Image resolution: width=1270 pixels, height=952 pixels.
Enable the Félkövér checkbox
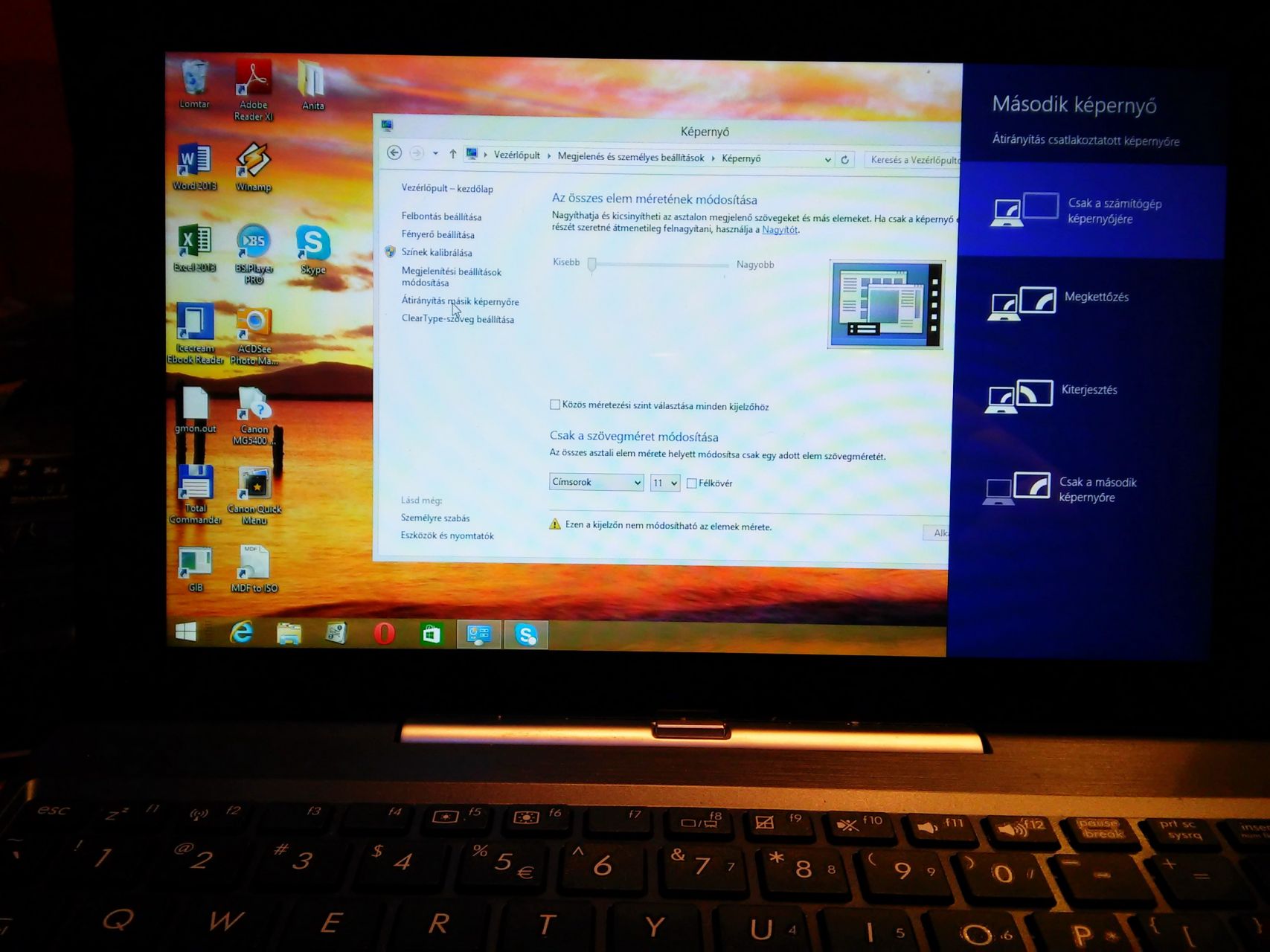691,483
